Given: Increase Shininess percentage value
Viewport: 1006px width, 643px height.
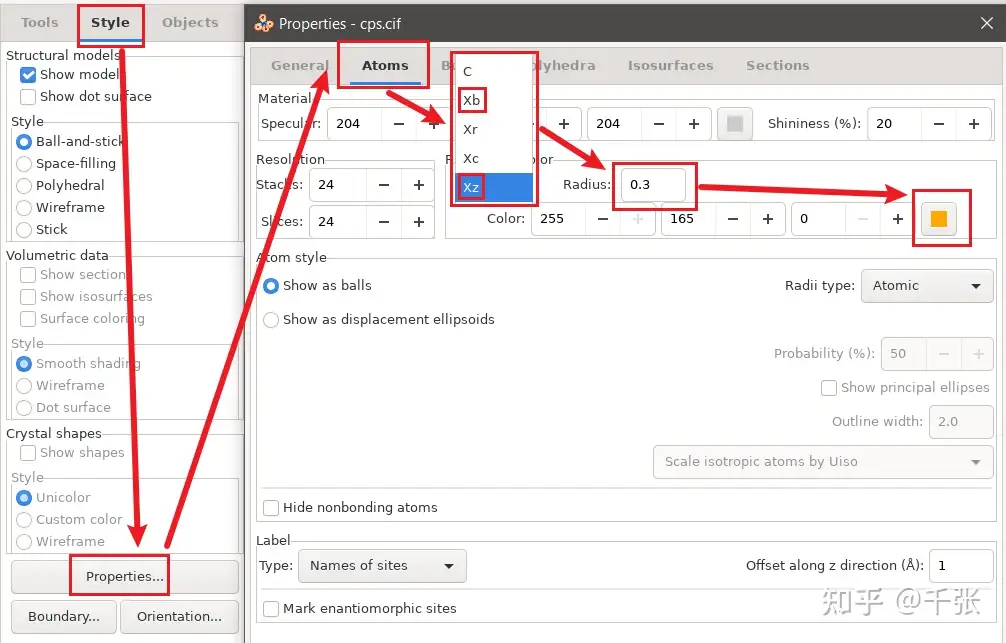Looking at the screenshot, I should pyautogui.click(x=974, y=124).
